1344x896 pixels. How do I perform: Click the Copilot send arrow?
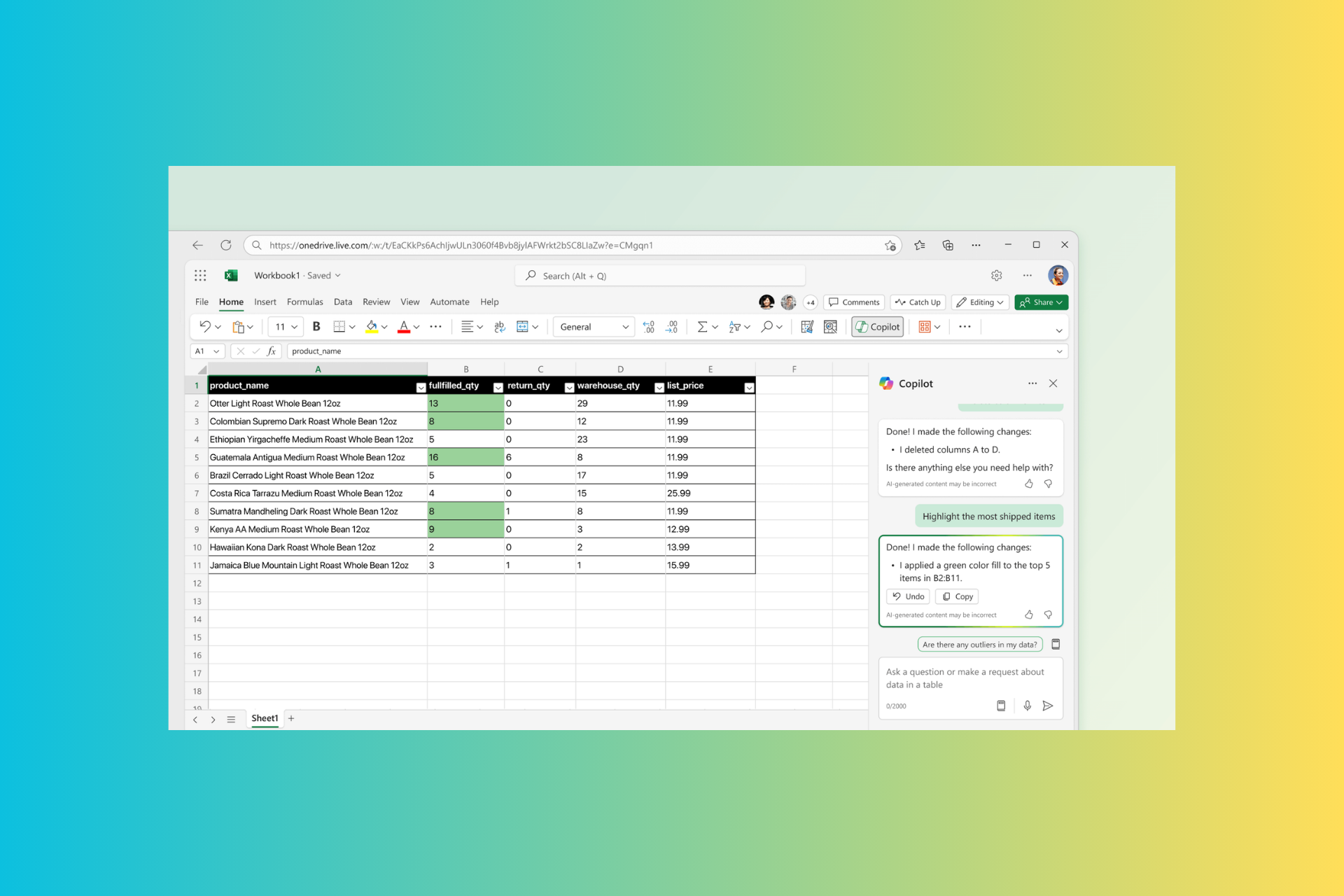(x=1048, y=706)
